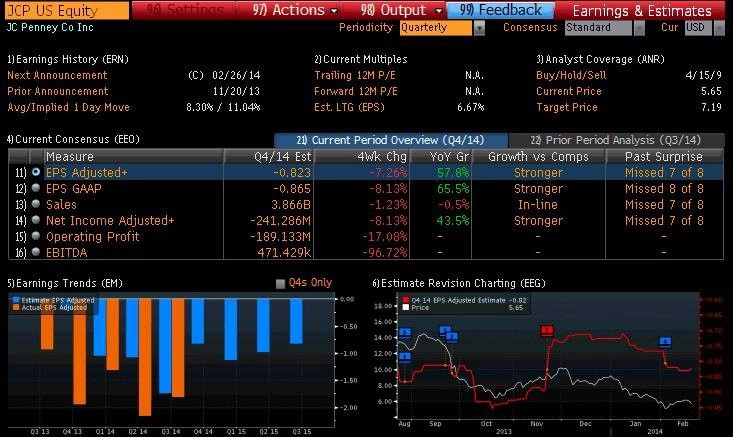The height and width of the screenshot is (437, 733).
Task: Click the EPS GAAP estimate value -0.865
Action: click(292, 188)
